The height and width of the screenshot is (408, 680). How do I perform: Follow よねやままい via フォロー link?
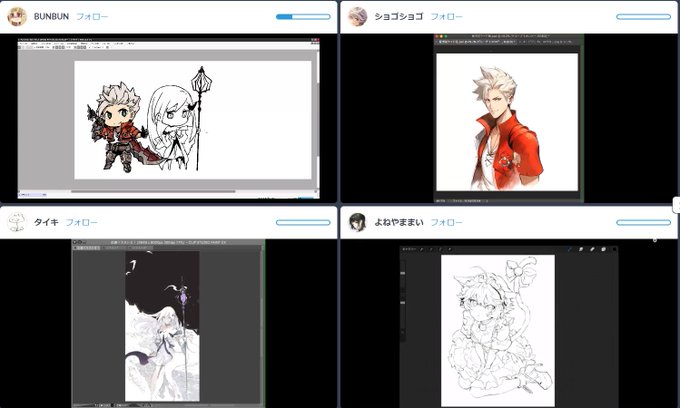tap(446, 222)
